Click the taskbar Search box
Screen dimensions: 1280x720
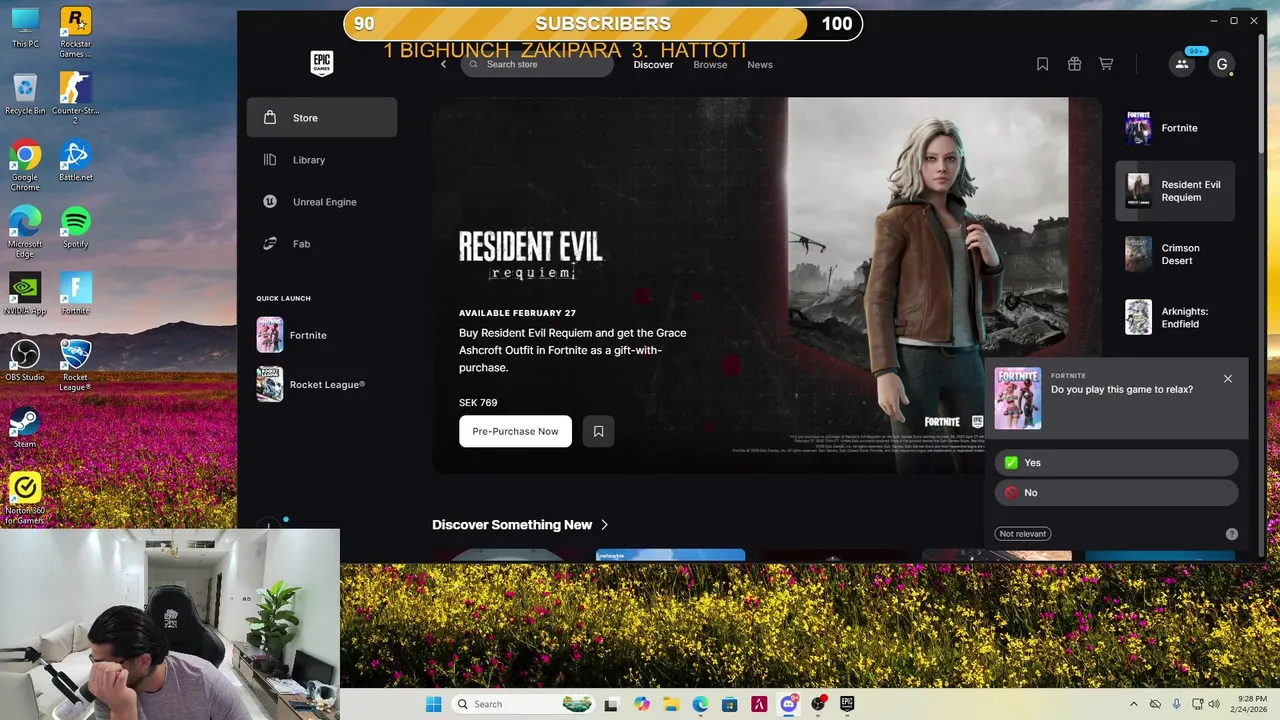525,704
